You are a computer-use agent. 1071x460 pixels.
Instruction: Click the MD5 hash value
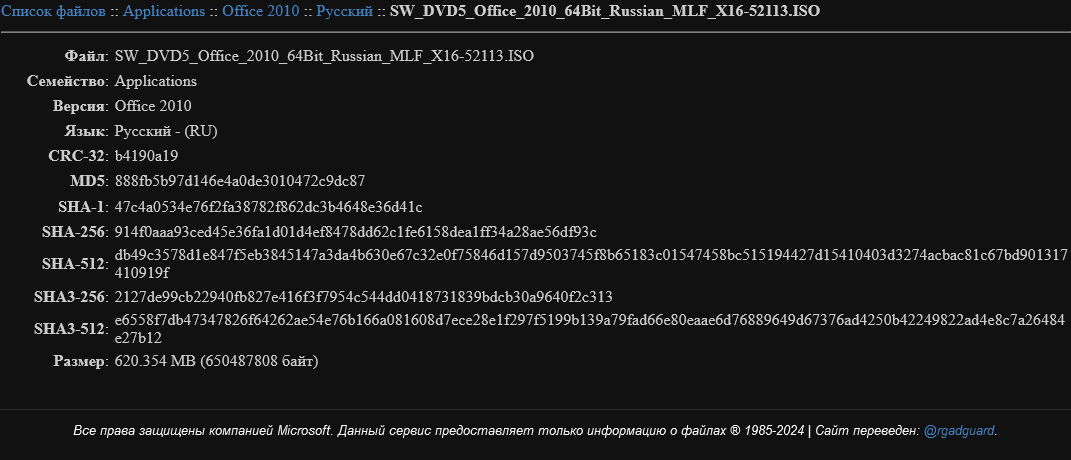pos(240,181)
